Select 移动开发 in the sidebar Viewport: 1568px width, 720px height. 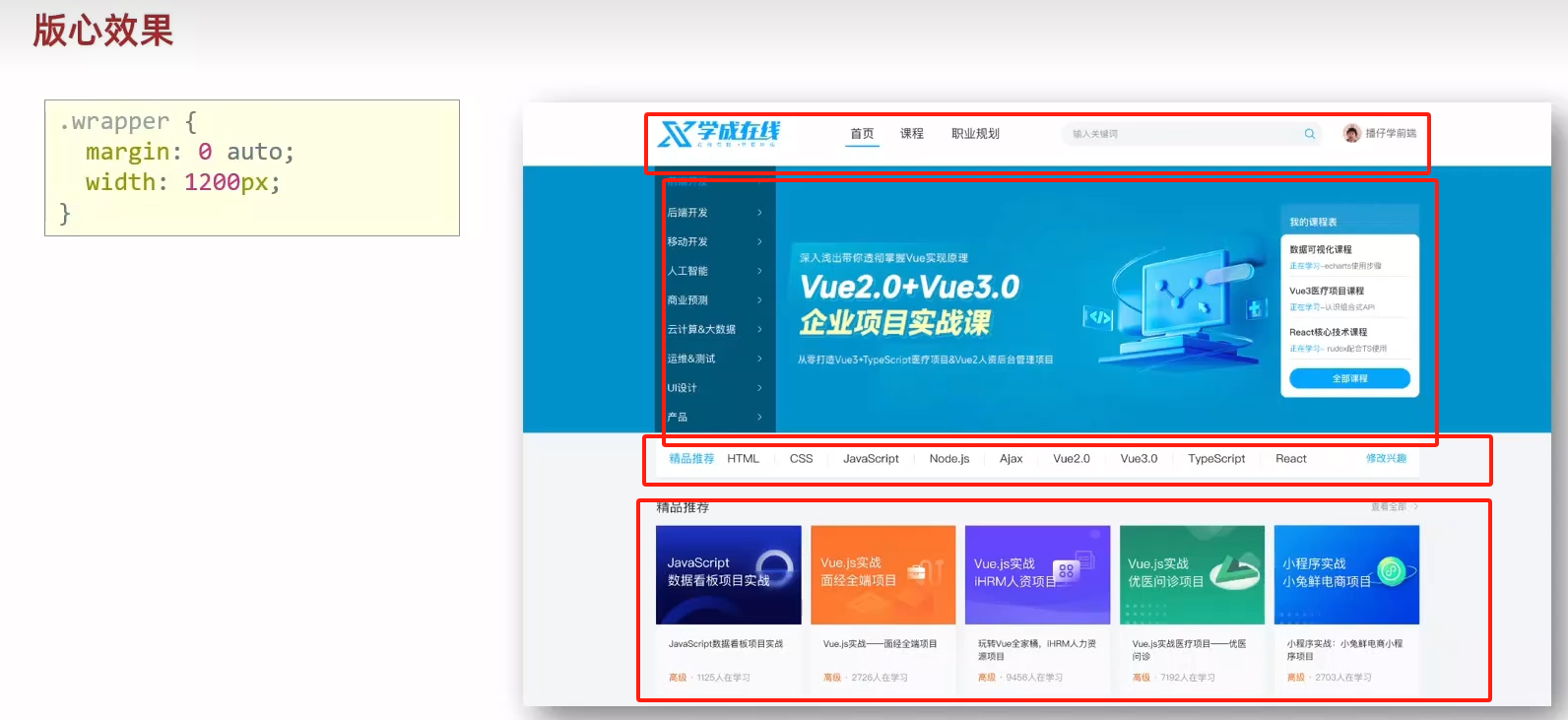[x=687, y=241]
